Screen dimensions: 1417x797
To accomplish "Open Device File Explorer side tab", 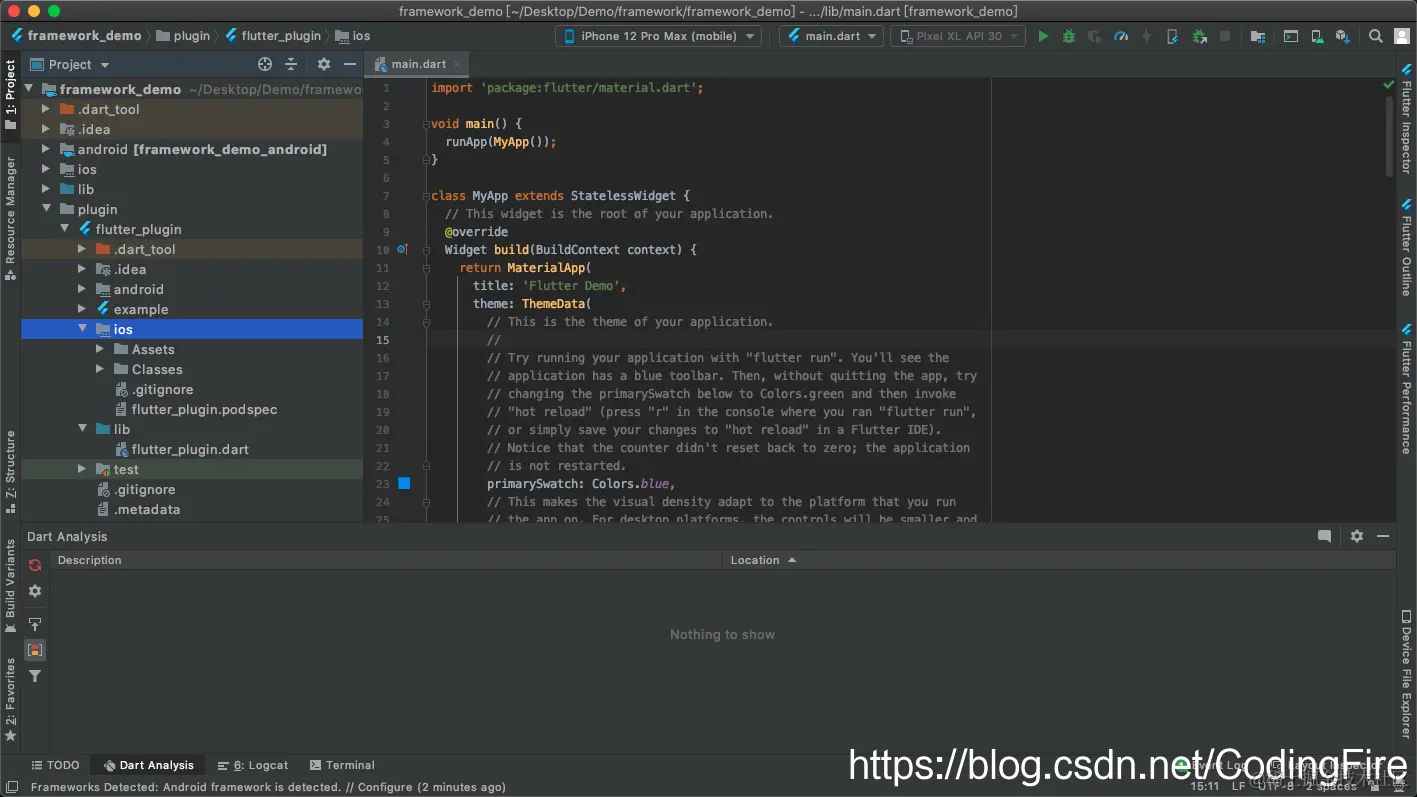I will pos(1406,676).
